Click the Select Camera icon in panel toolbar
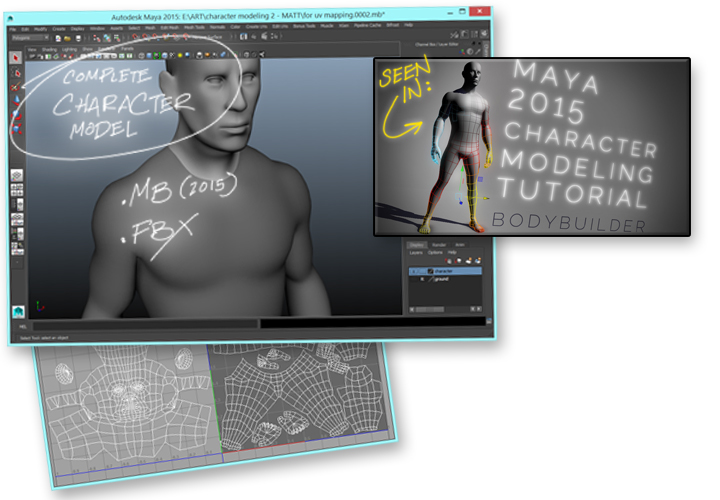720x500 pixels. coord(32,56)
